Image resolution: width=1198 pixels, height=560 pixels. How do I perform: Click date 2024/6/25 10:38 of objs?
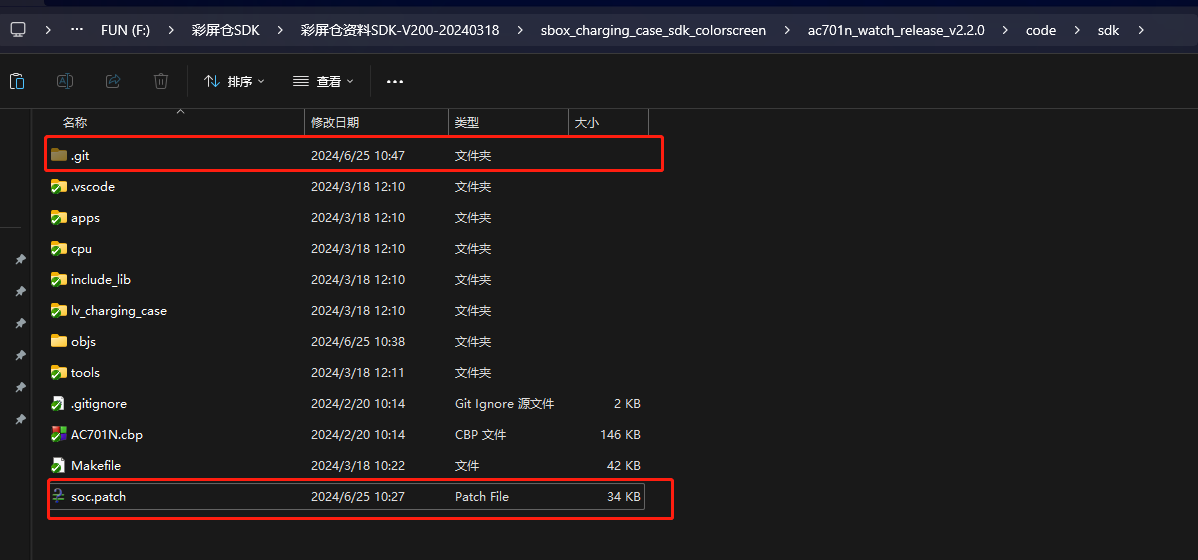tap(358, 342)
